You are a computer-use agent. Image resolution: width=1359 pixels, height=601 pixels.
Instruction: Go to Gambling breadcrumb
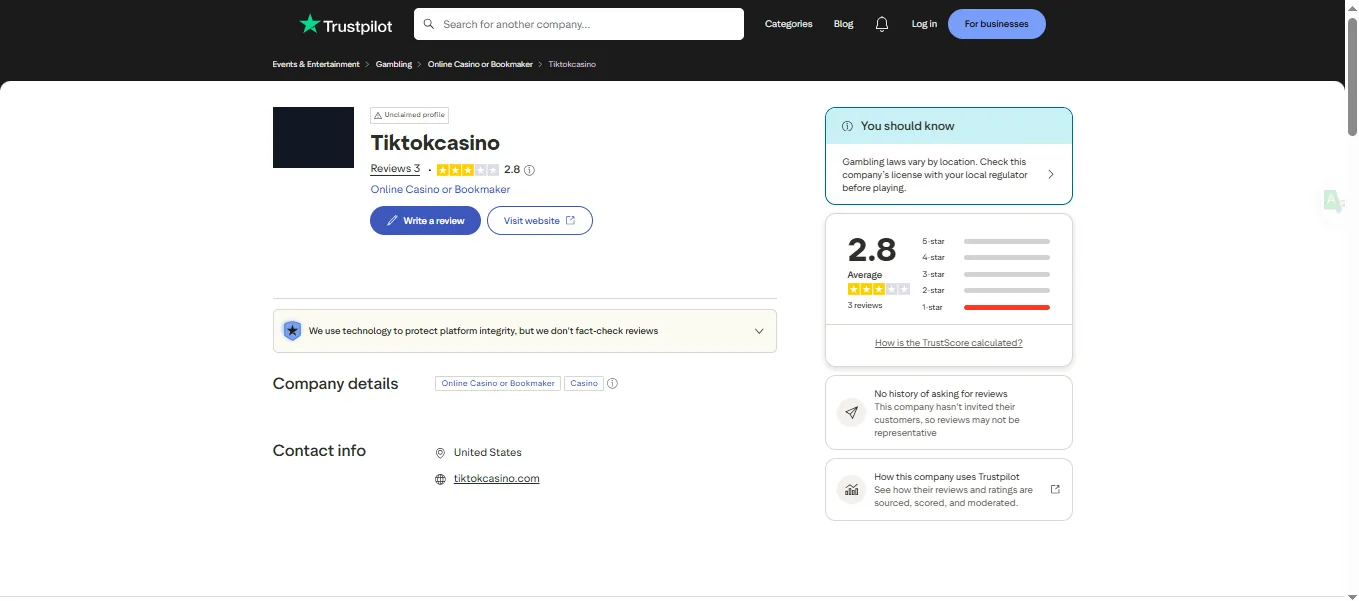pos(394,64)
